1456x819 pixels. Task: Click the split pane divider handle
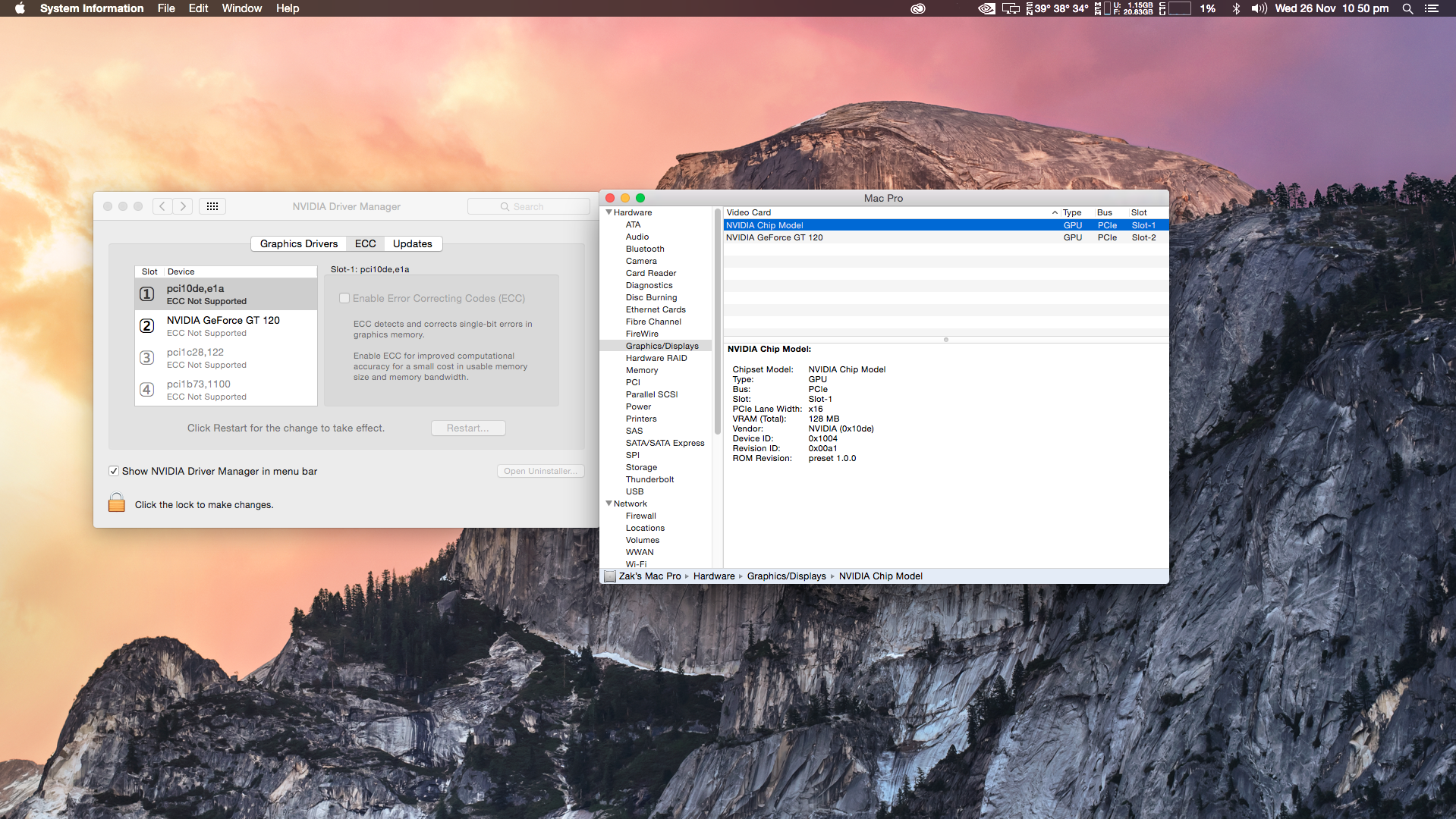(x=946, y=340)
